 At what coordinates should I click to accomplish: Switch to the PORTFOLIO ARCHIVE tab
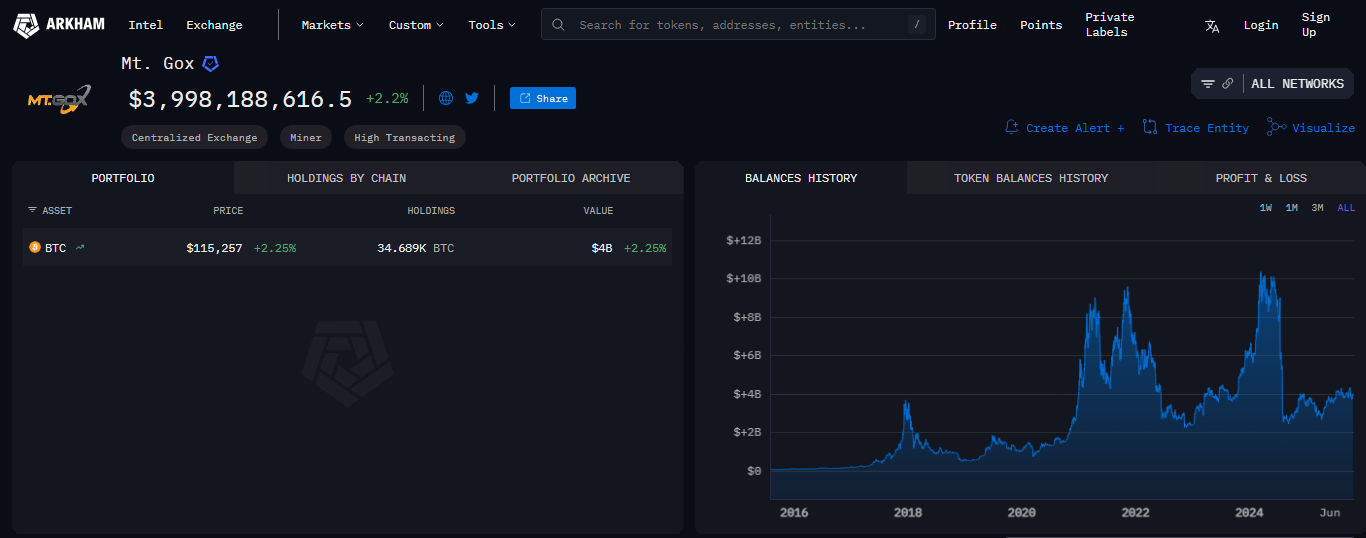click(571, 178)
